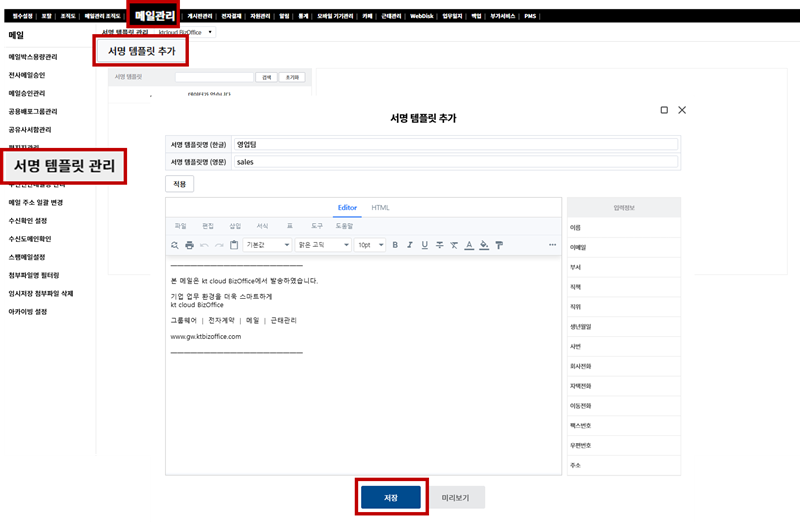Screen dimensions: 800x522
Task: Open the 파일 editor menu
Action: coord(181,226)
